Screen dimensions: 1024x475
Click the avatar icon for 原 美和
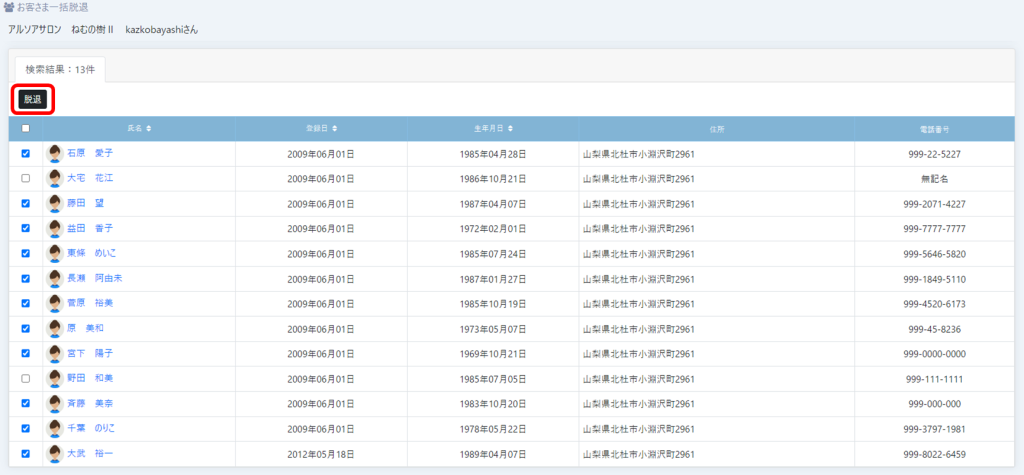click(55, 329)
